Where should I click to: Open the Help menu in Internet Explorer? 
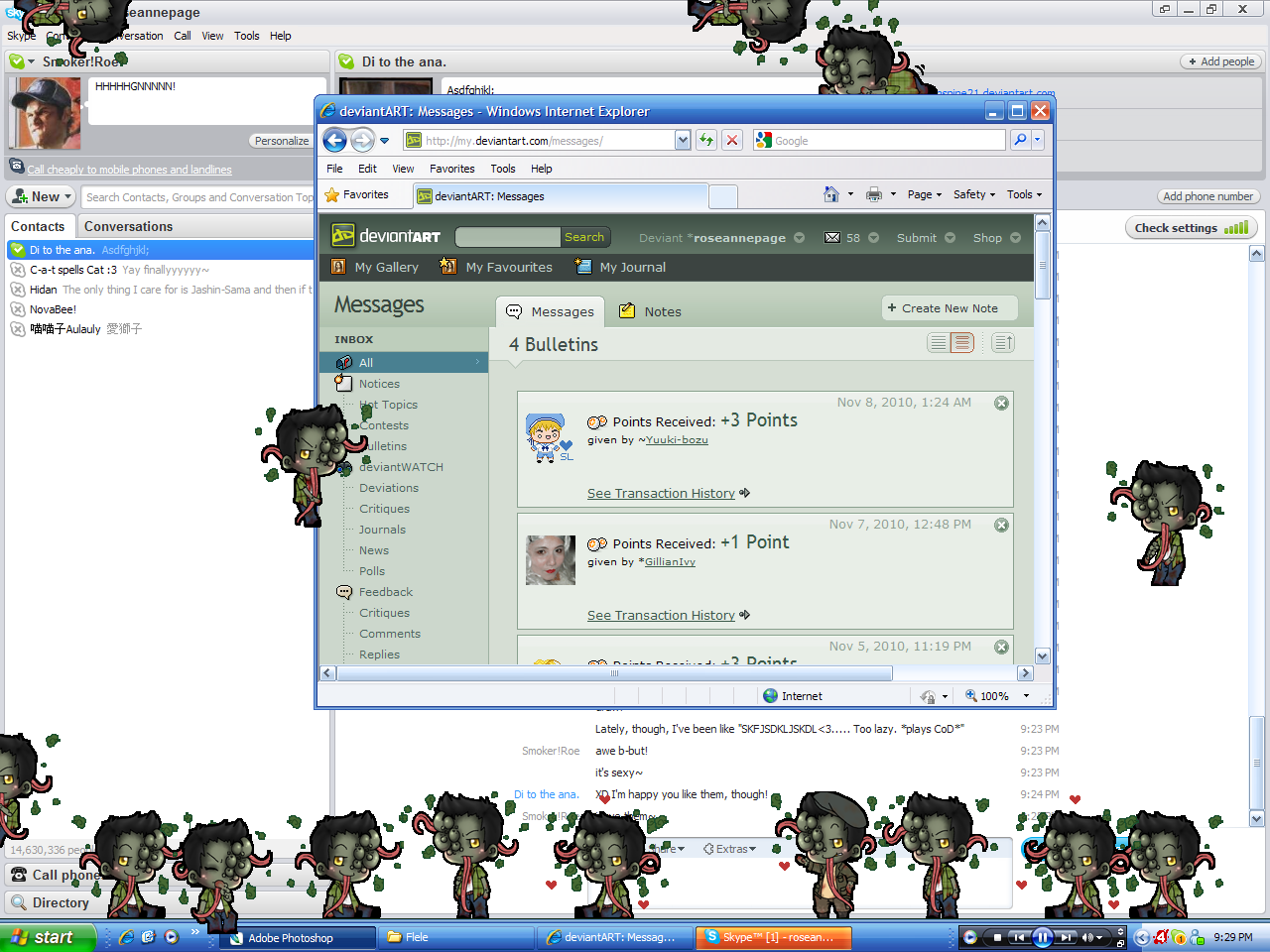point(541,169)
